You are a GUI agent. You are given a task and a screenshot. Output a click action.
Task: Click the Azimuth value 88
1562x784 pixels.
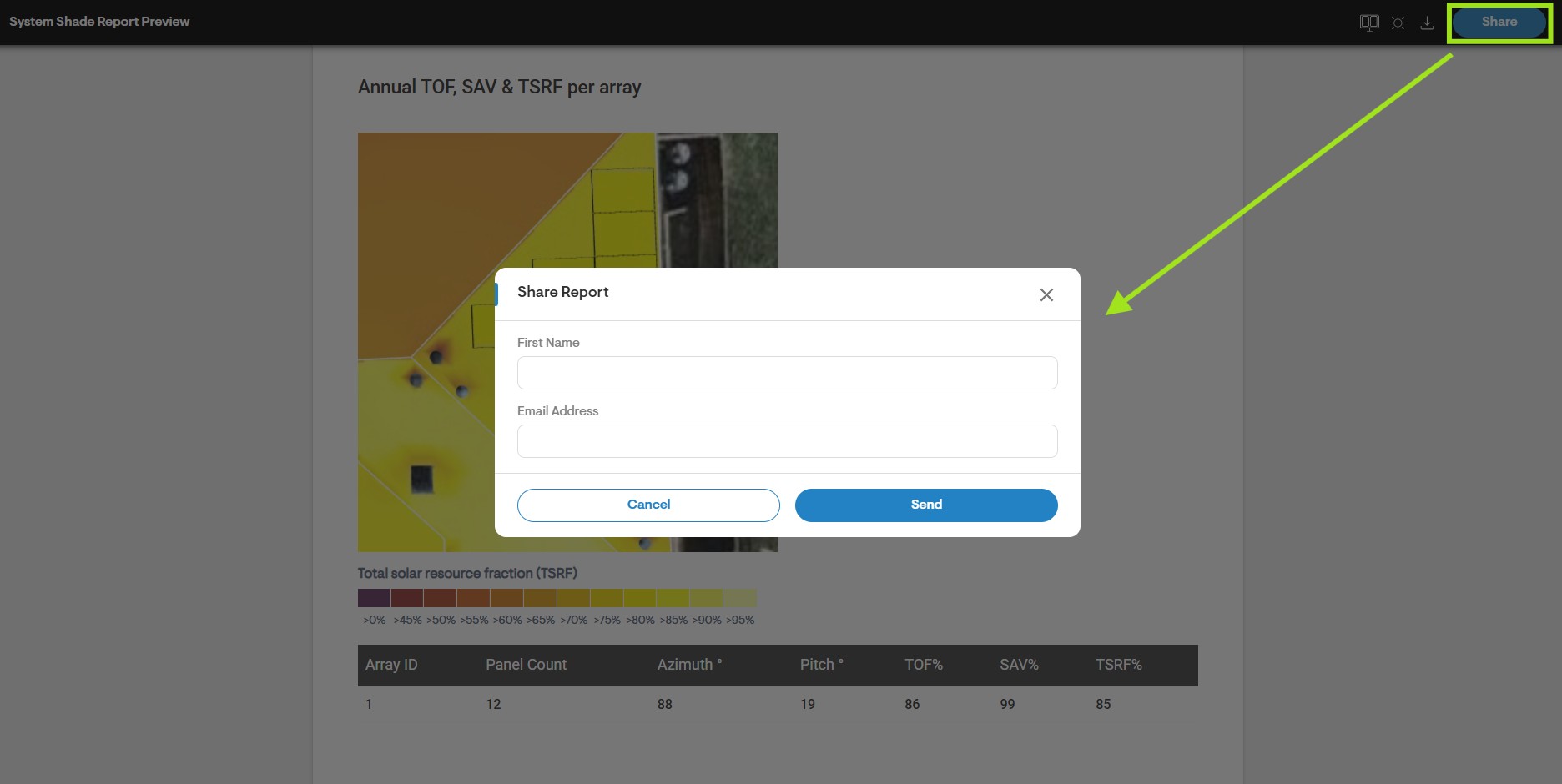(664, 705)
